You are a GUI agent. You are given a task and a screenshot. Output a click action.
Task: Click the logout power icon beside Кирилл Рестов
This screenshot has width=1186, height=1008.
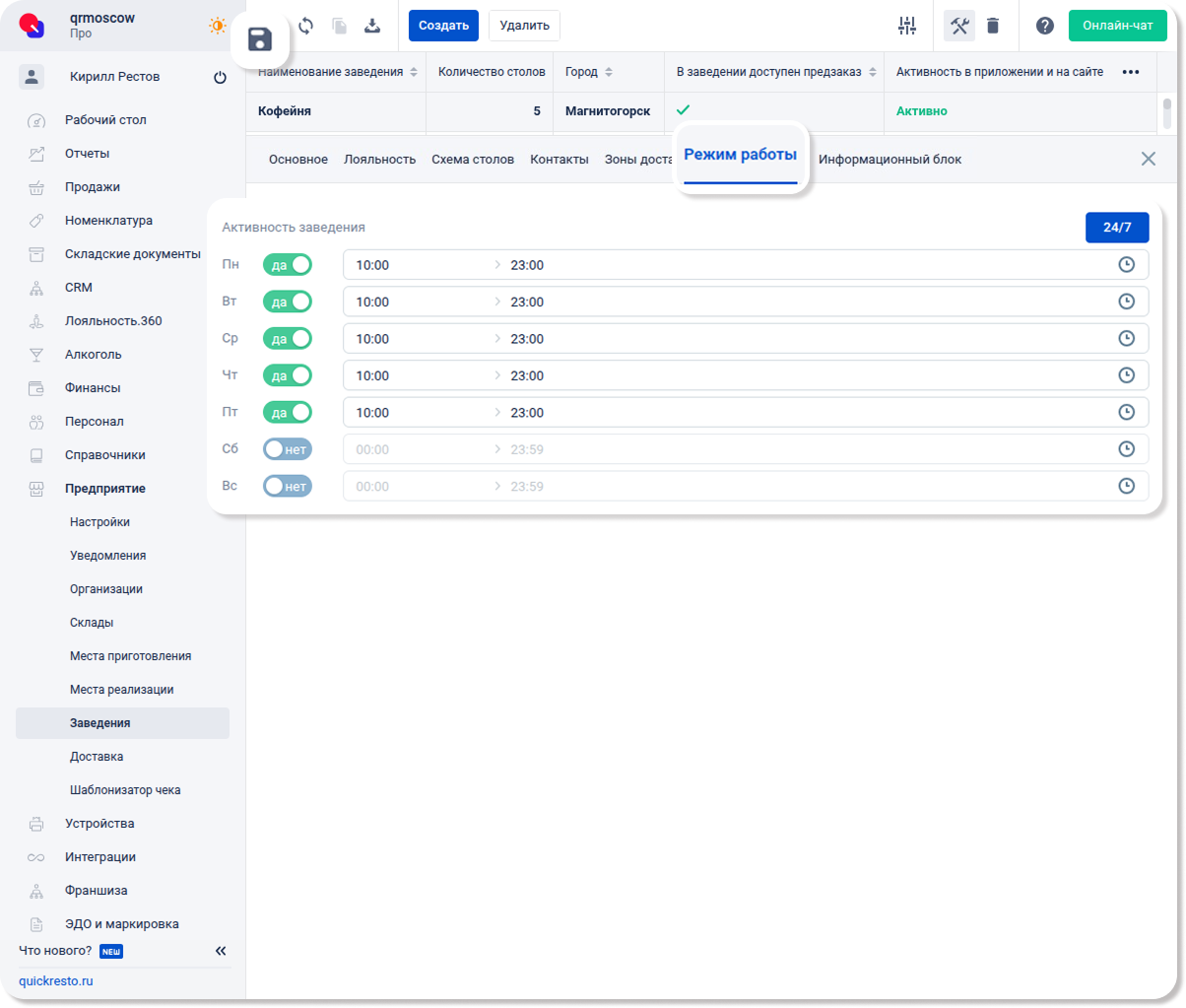tap(220, 77)
